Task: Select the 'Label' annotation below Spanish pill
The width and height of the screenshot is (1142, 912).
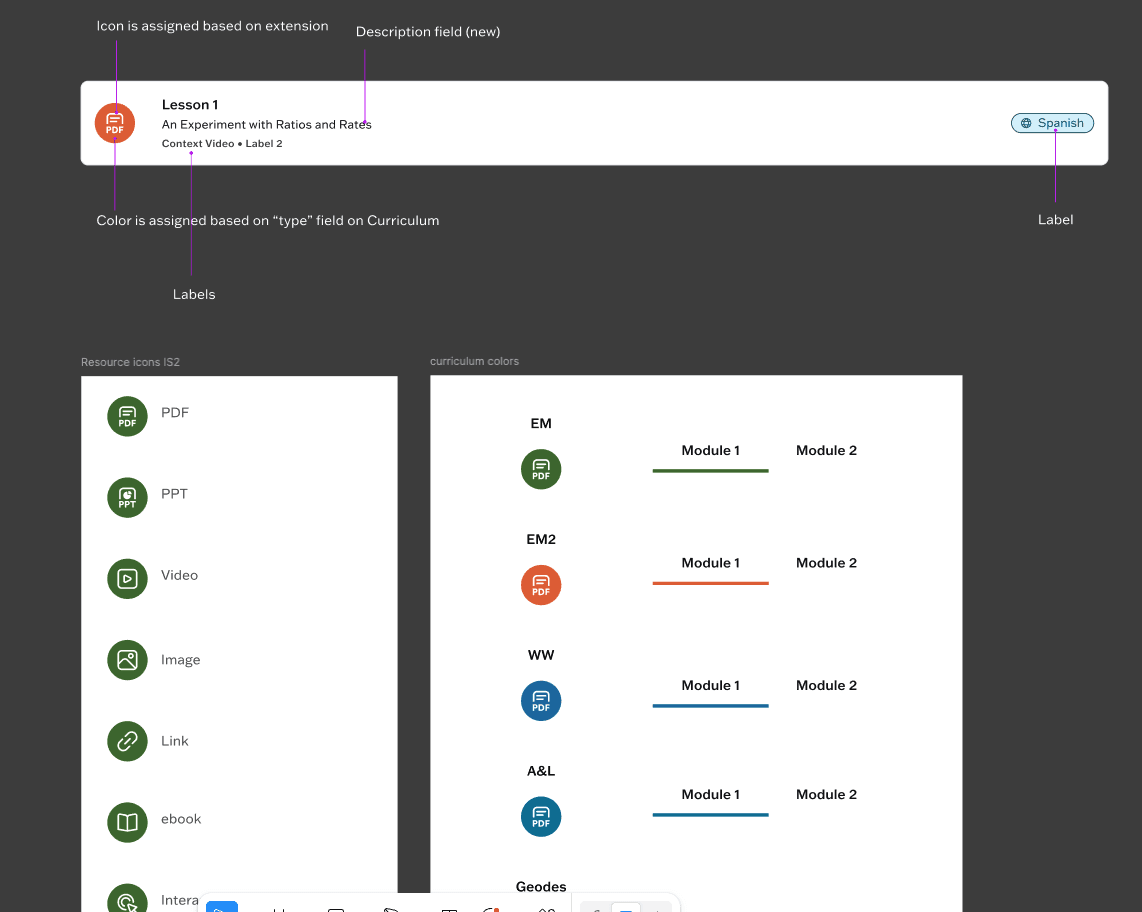Action: coord(1055,220)
